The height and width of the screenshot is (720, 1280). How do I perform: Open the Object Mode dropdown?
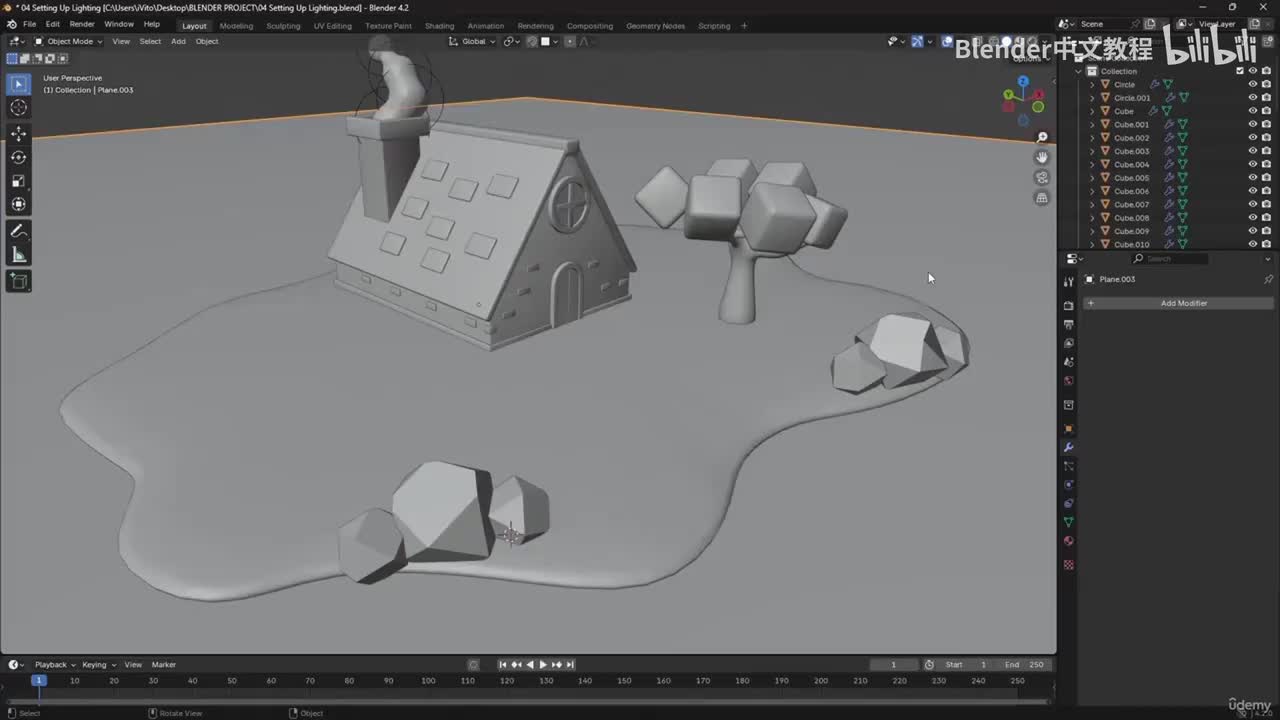[x=68, y=41]
